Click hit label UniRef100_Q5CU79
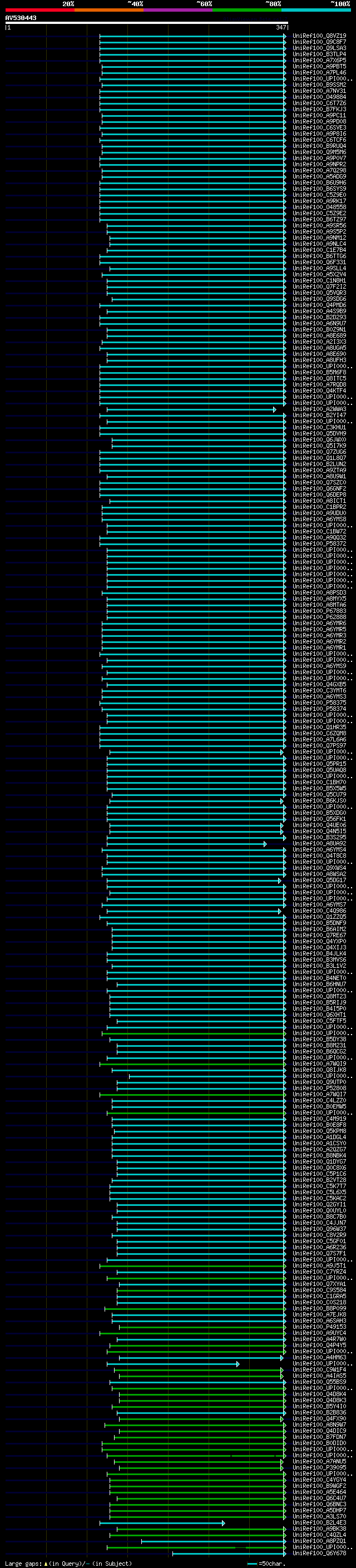 (319, 795)
